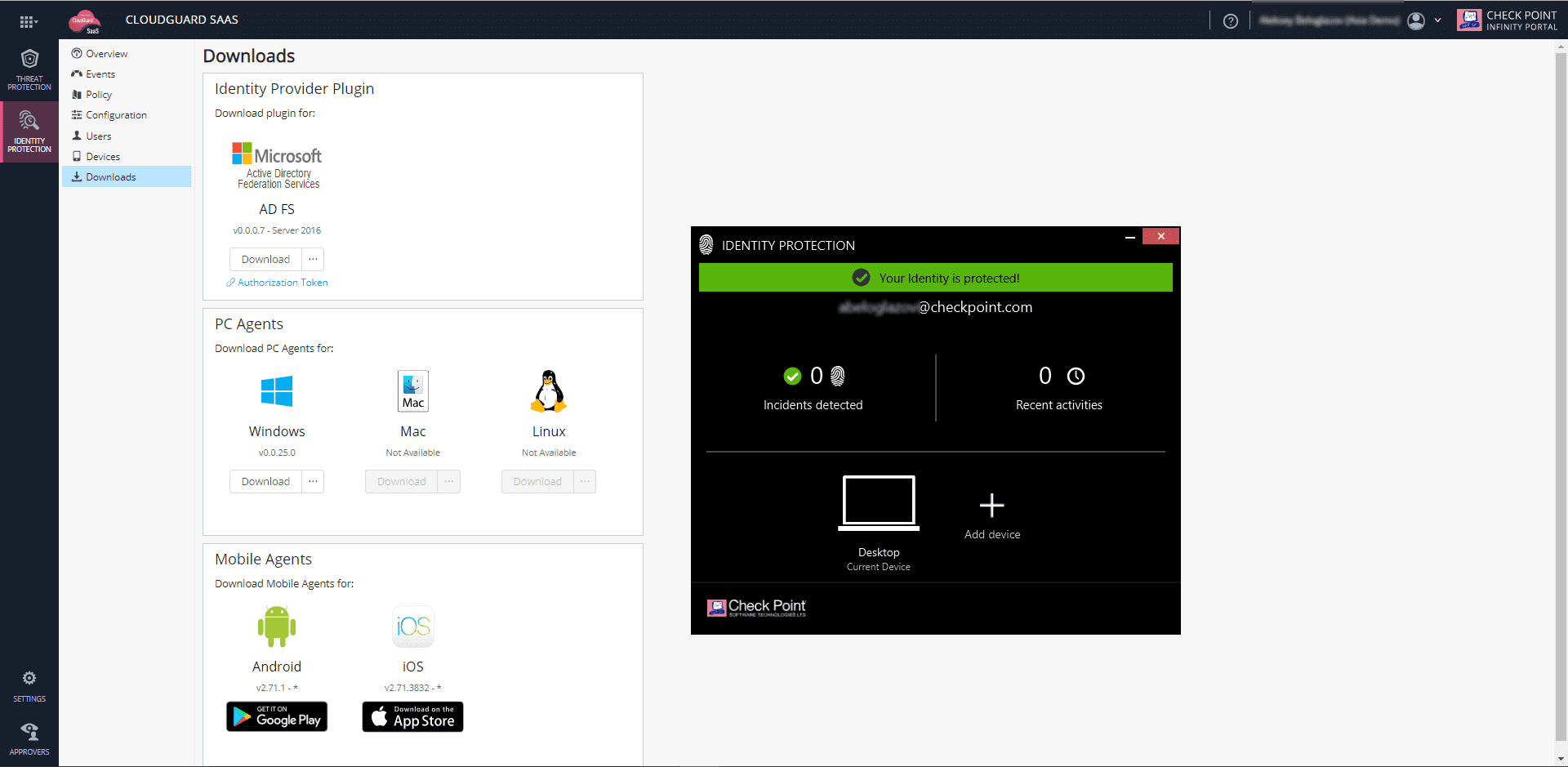
Task: Click the disabled Linux Download button
Action: click(x=537, y=482)
